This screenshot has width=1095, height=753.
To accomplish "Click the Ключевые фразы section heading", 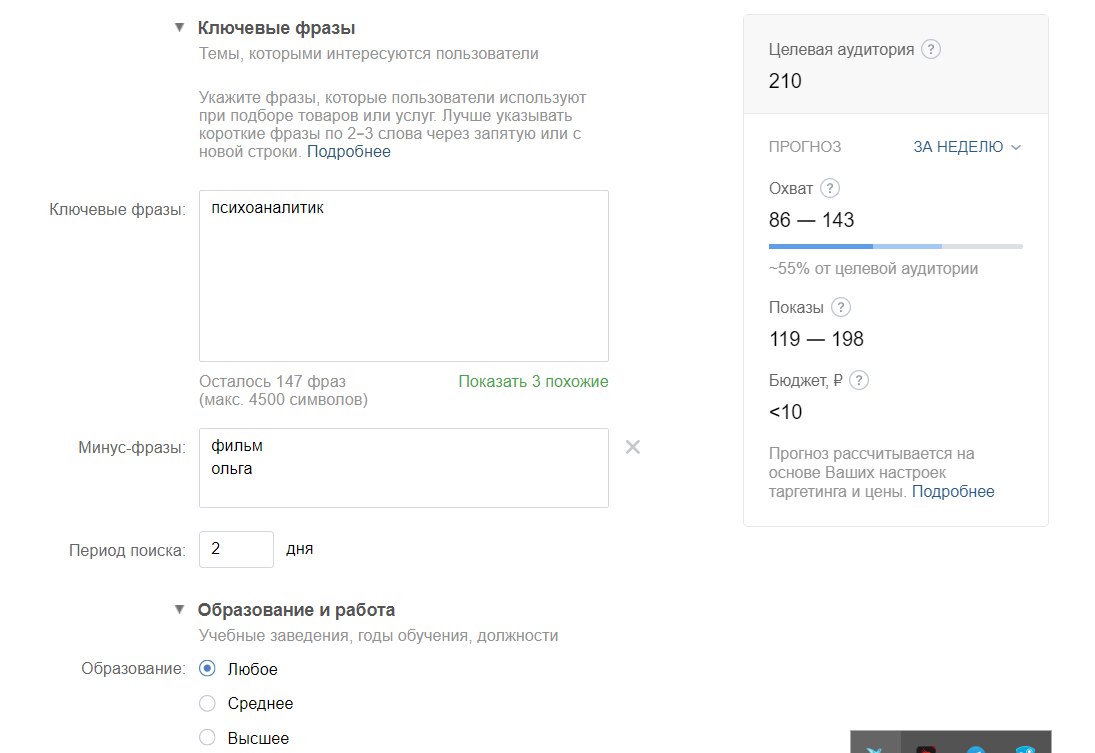I will click(x=277, y=28).
